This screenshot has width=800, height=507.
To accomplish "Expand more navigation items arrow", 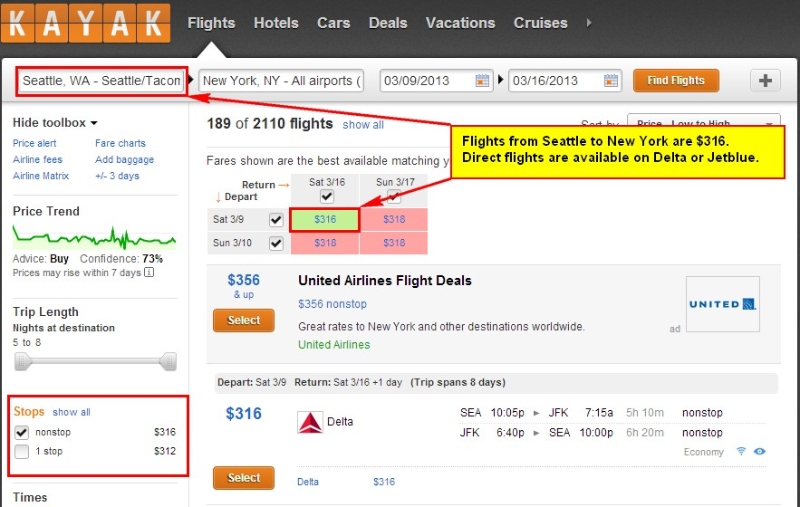I will point(589,23).
